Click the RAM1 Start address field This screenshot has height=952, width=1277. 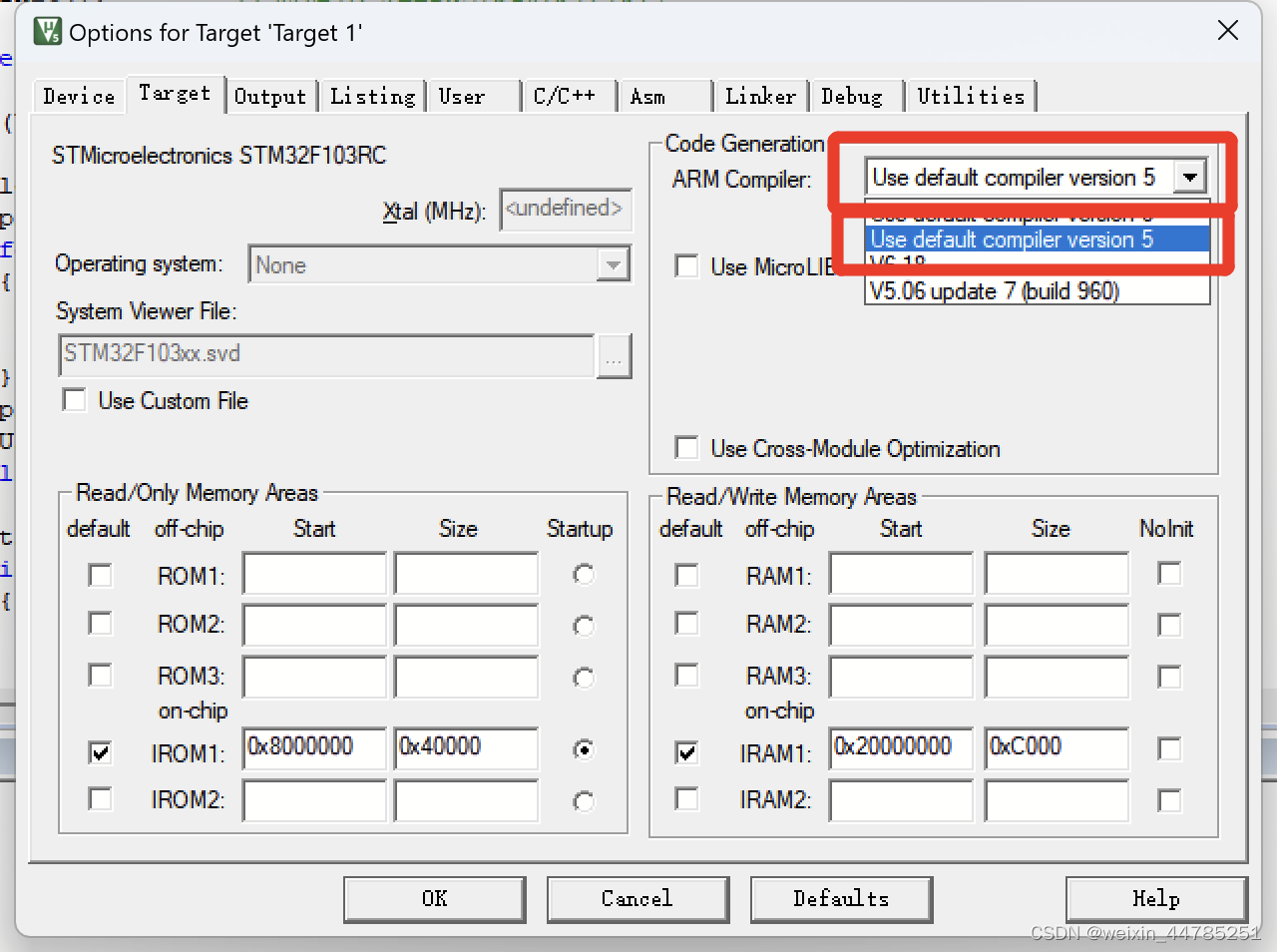coord(901,575)
